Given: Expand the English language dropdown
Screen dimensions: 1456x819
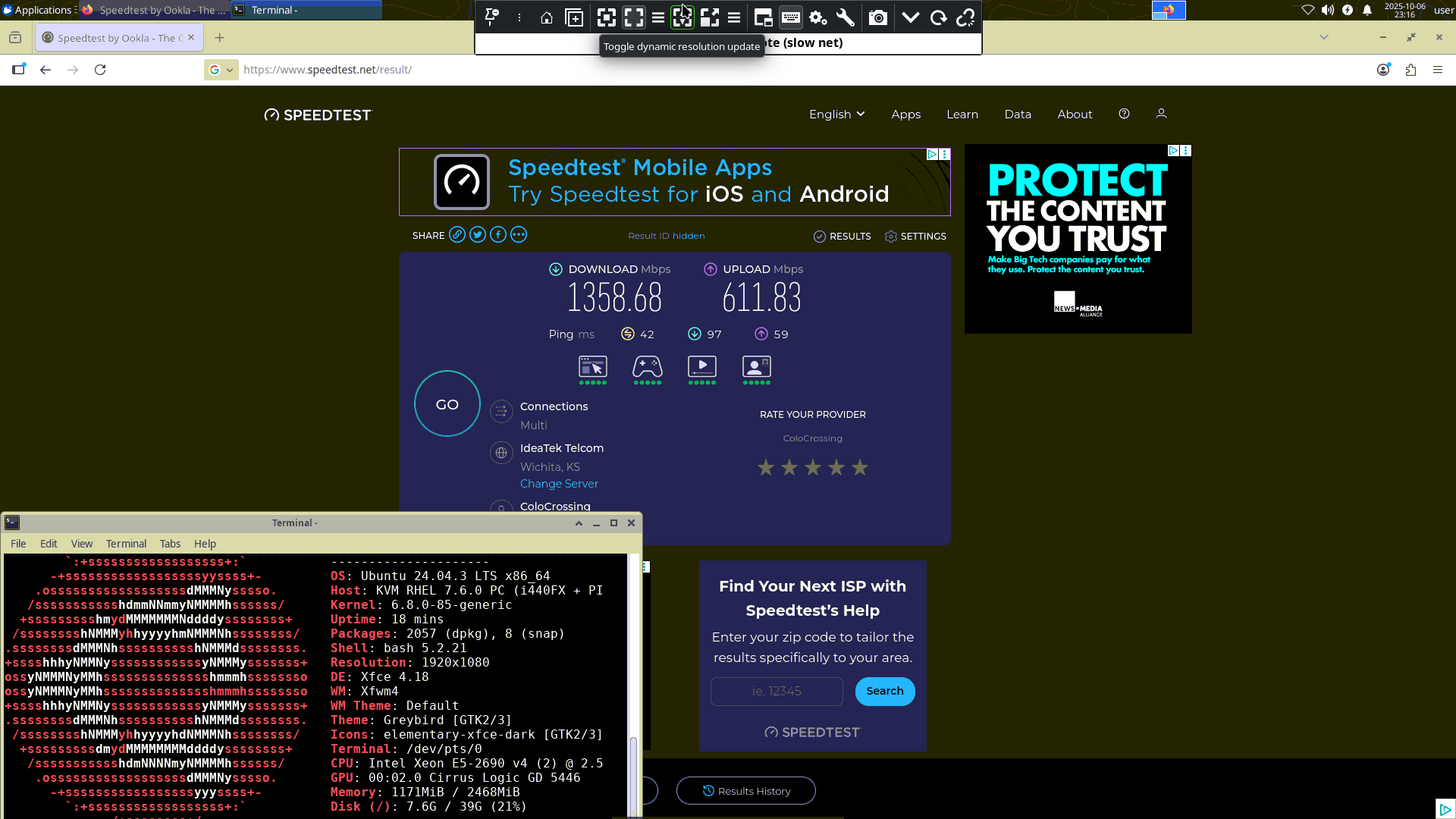Looking at the screenshot, I should tap(836, 115).
